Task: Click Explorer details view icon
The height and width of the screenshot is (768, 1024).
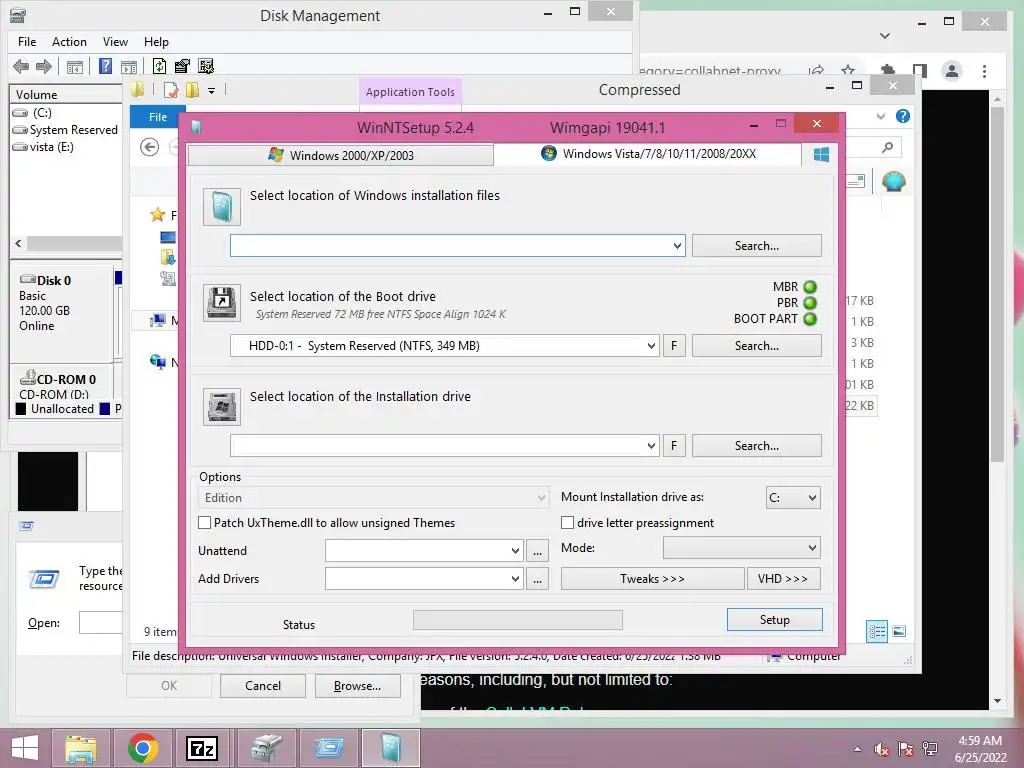Action: 877,631
